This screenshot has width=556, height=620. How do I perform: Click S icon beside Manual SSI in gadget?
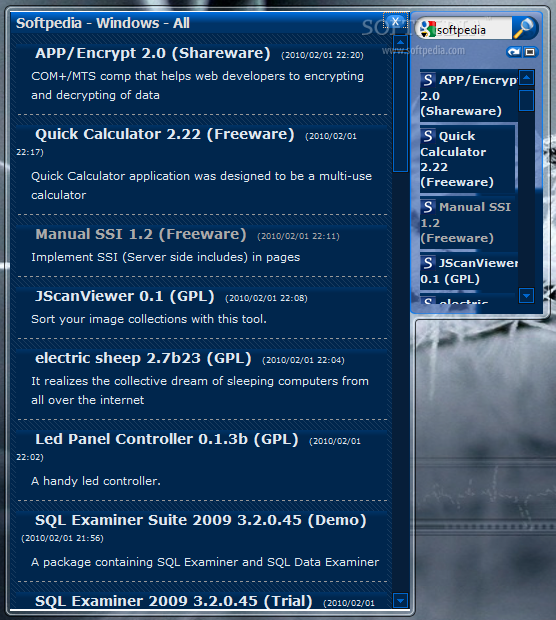coord(428,207)
